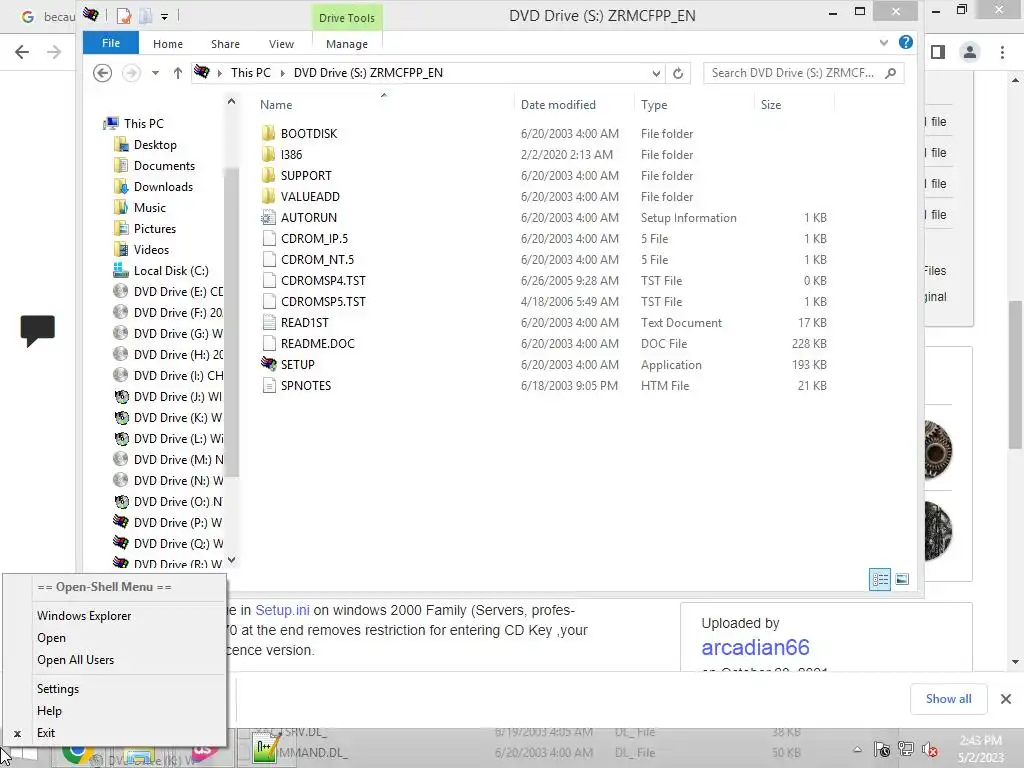The image size is (1024, 768).
Task: Select the CDROM_NT.5 file
Action: click(x=317, y=259)
